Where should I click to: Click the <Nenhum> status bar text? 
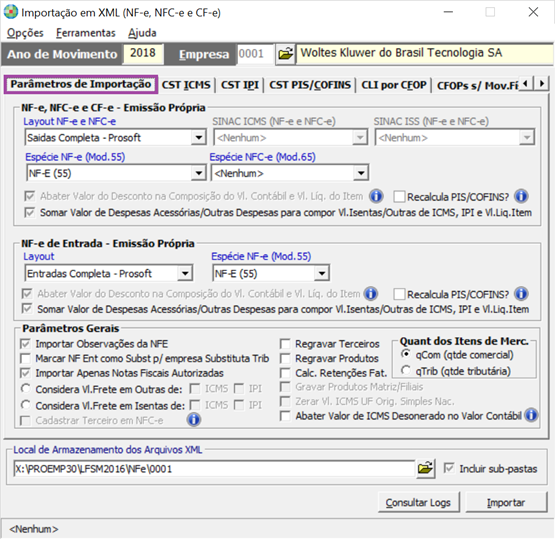[x=34, y=529]
